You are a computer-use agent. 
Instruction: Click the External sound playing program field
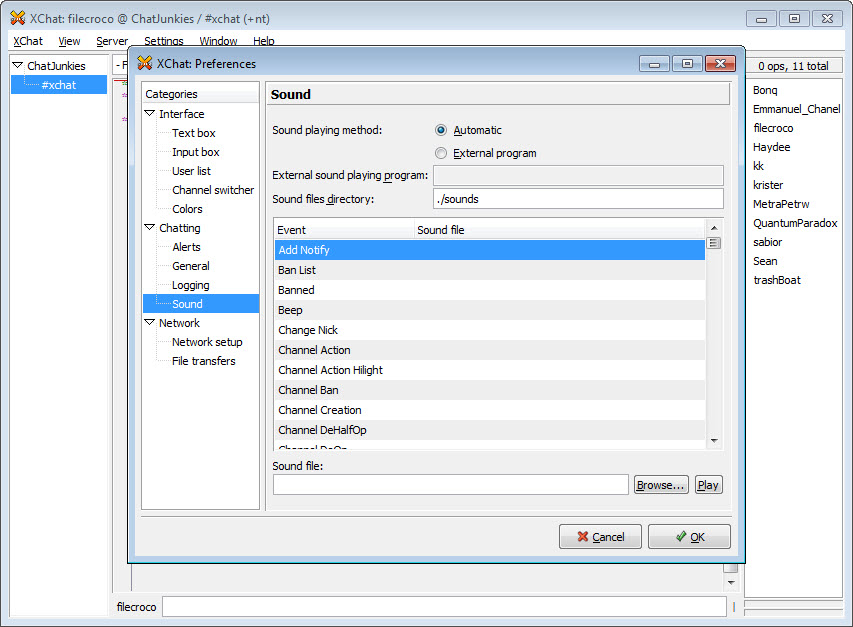[578, 175]
